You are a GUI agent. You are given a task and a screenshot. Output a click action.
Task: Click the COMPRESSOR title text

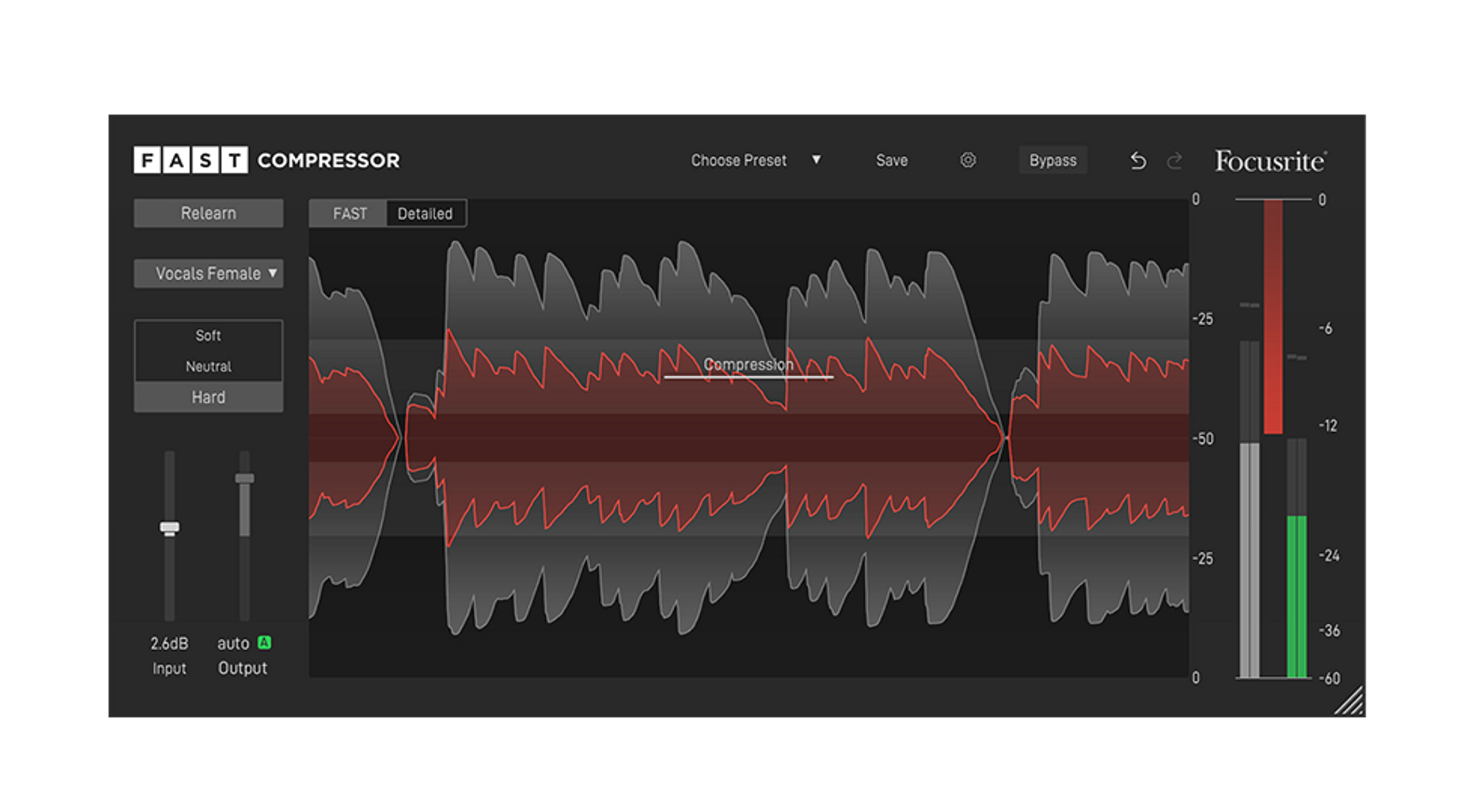[328, 160]
